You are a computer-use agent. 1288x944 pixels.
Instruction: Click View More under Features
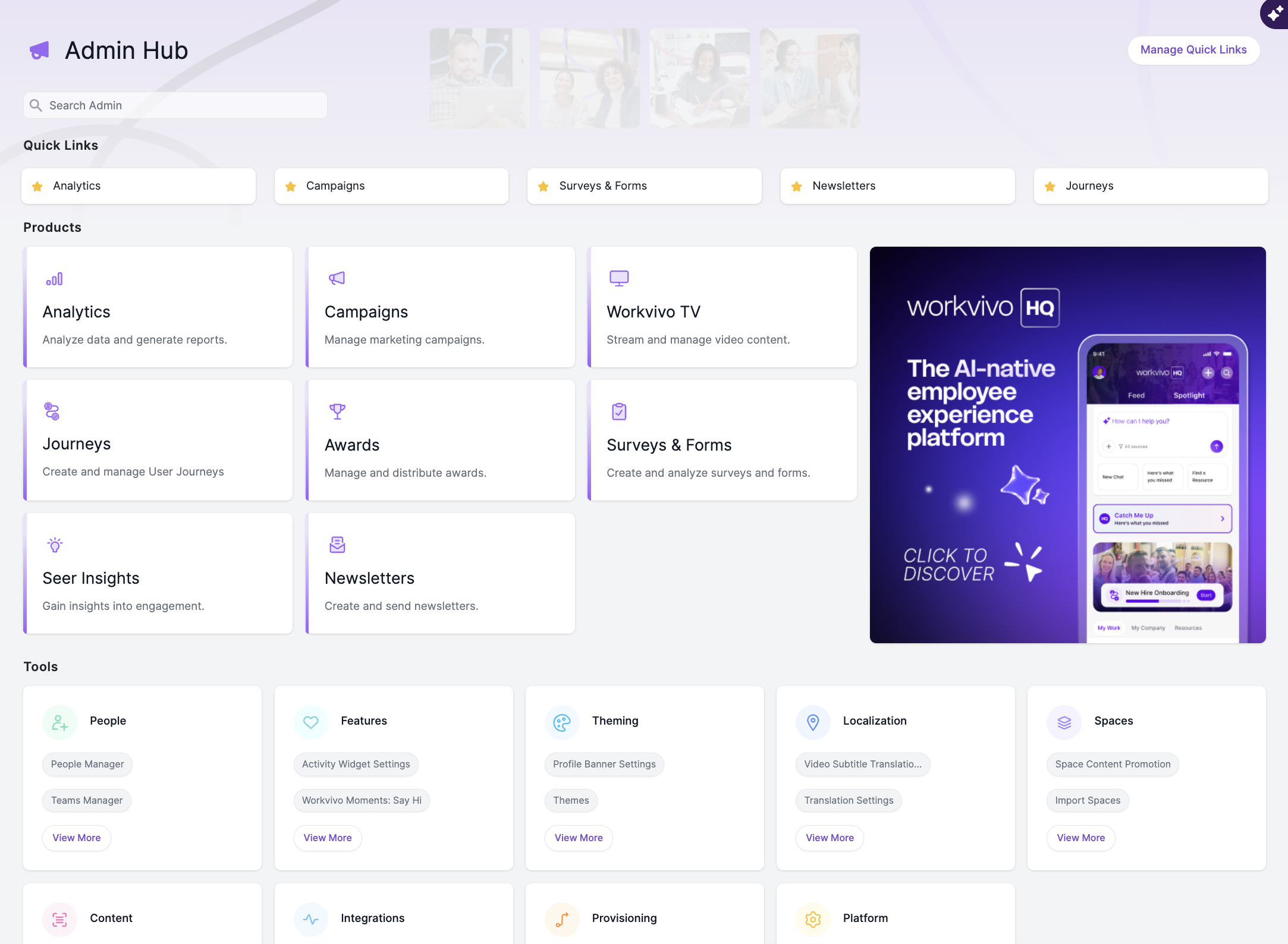click(328, 838)
